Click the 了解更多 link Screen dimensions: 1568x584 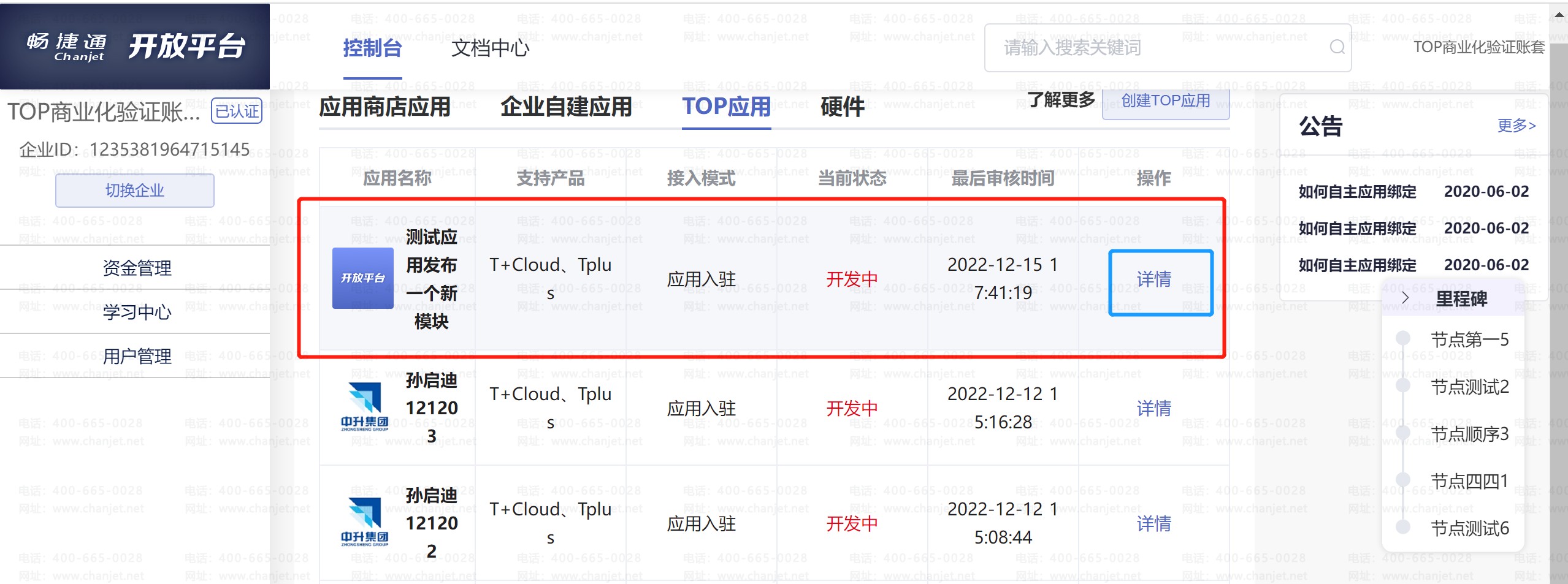coord(1061,100)
